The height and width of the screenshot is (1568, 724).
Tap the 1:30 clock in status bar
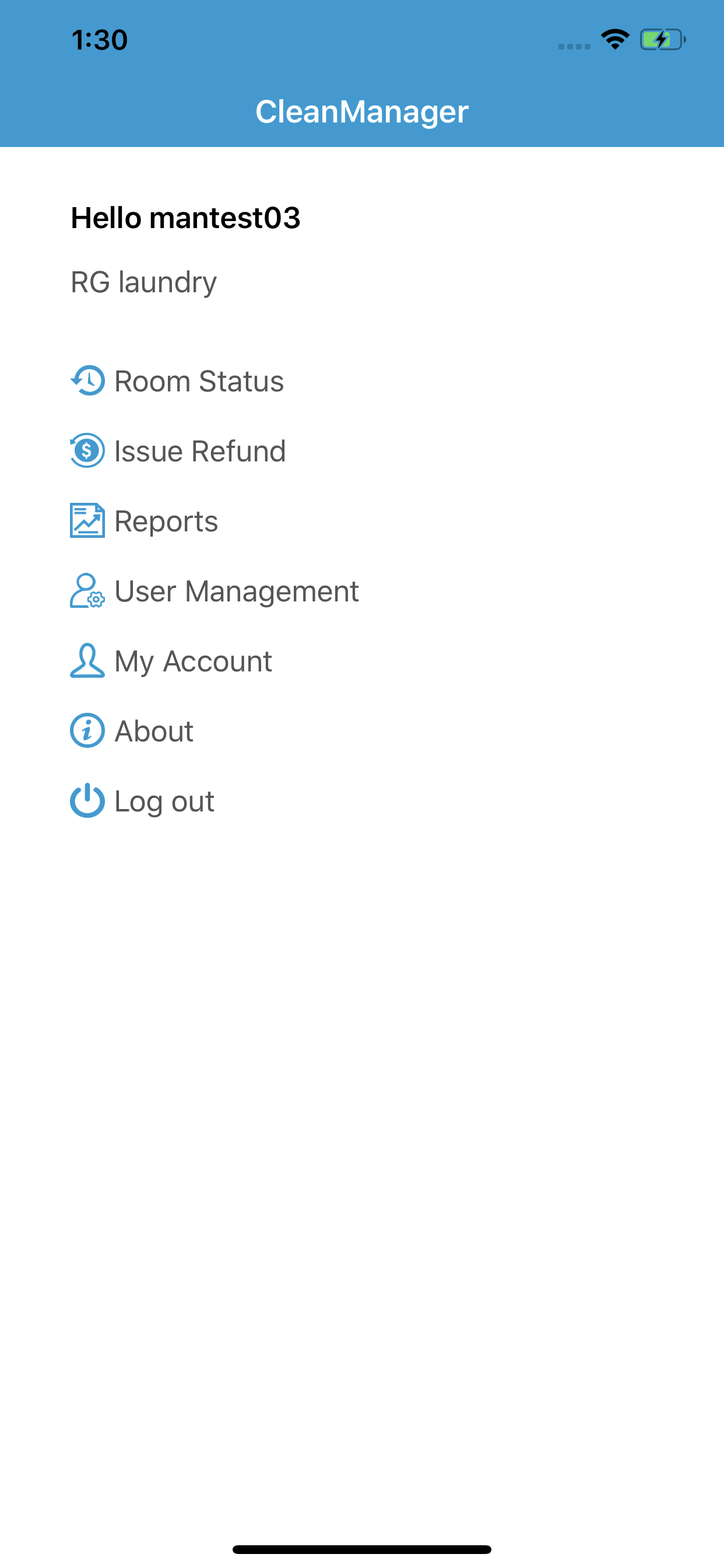[x=100, y=40]
